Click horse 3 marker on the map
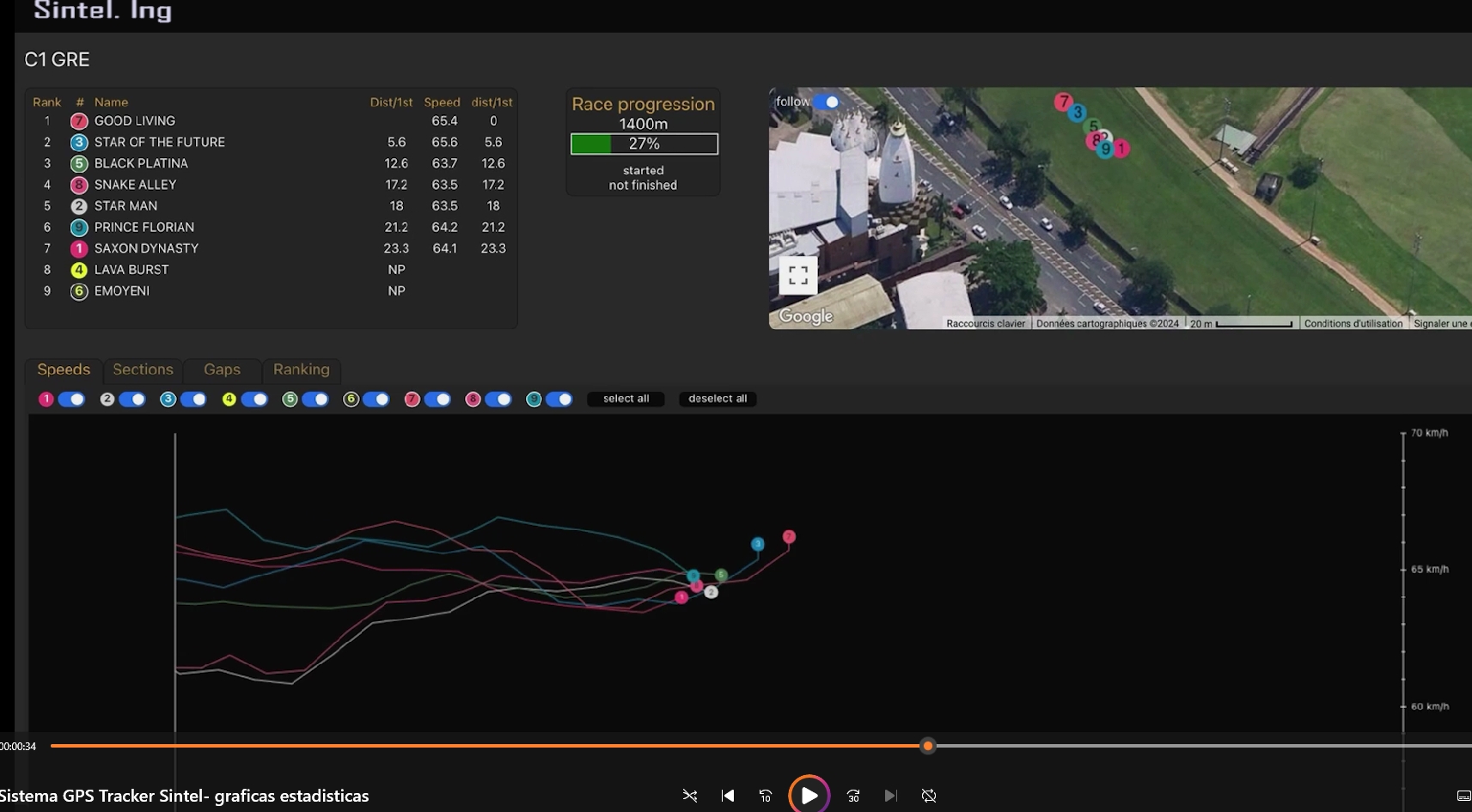 click(x=1078, y=112)
